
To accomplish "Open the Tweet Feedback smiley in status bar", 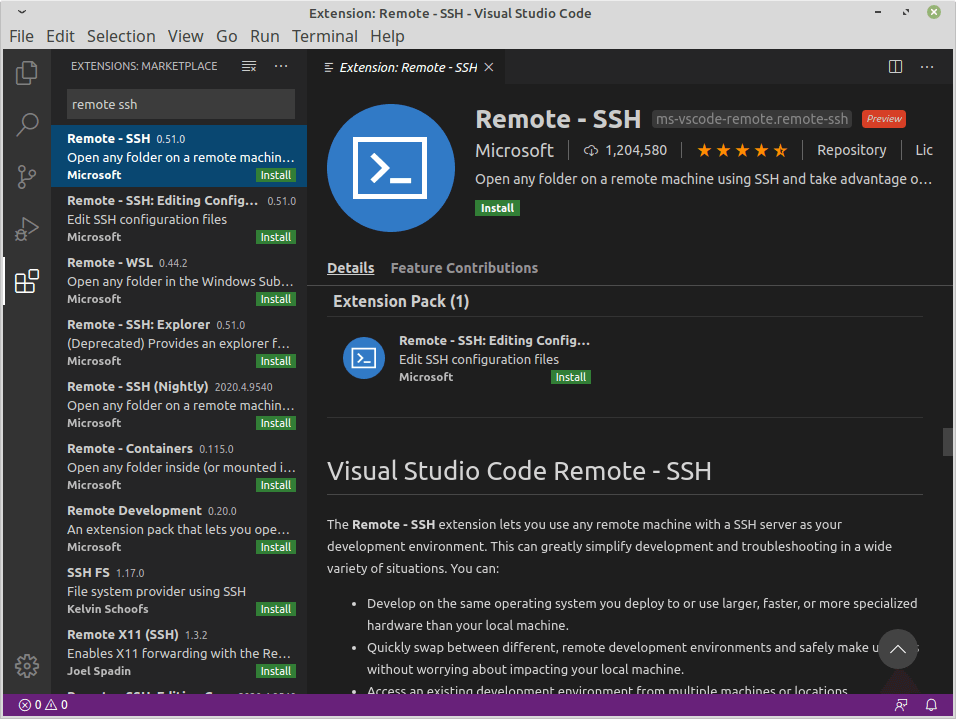I will (901, 704).
